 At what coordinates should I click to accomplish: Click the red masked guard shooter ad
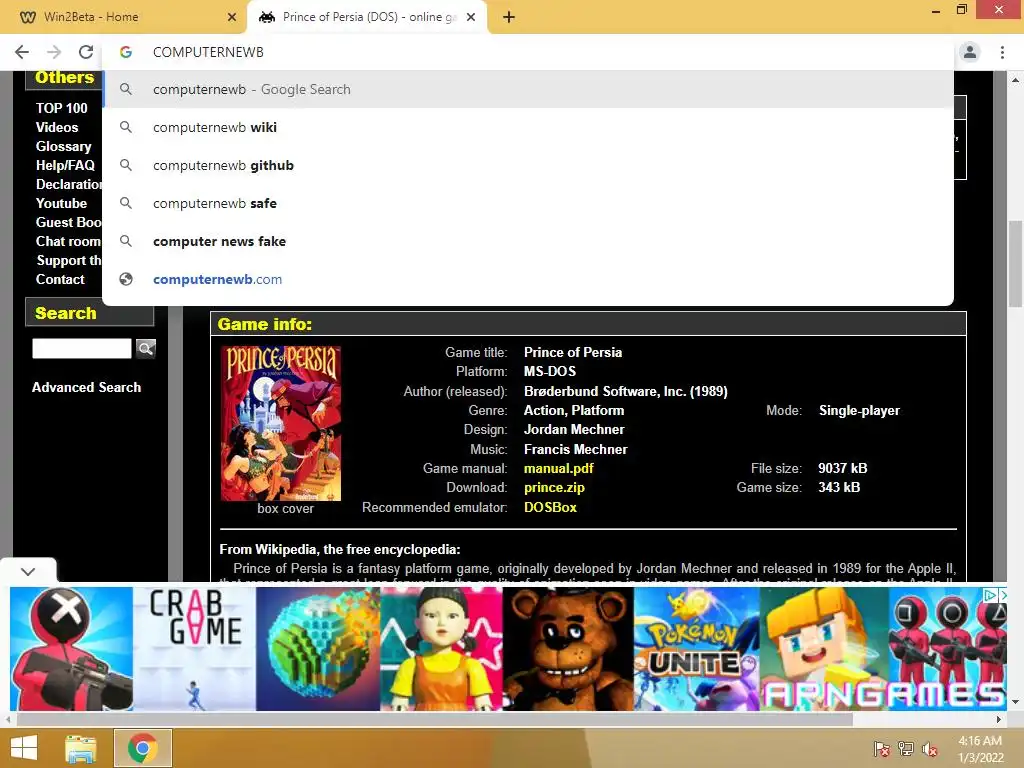pos(71,648)
